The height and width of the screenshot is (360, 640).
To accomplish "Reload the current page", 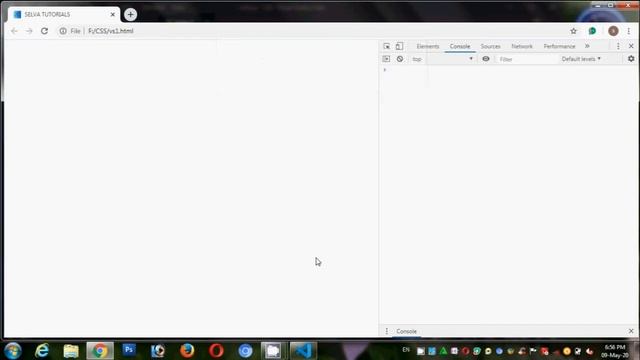I will coord(44,31).
